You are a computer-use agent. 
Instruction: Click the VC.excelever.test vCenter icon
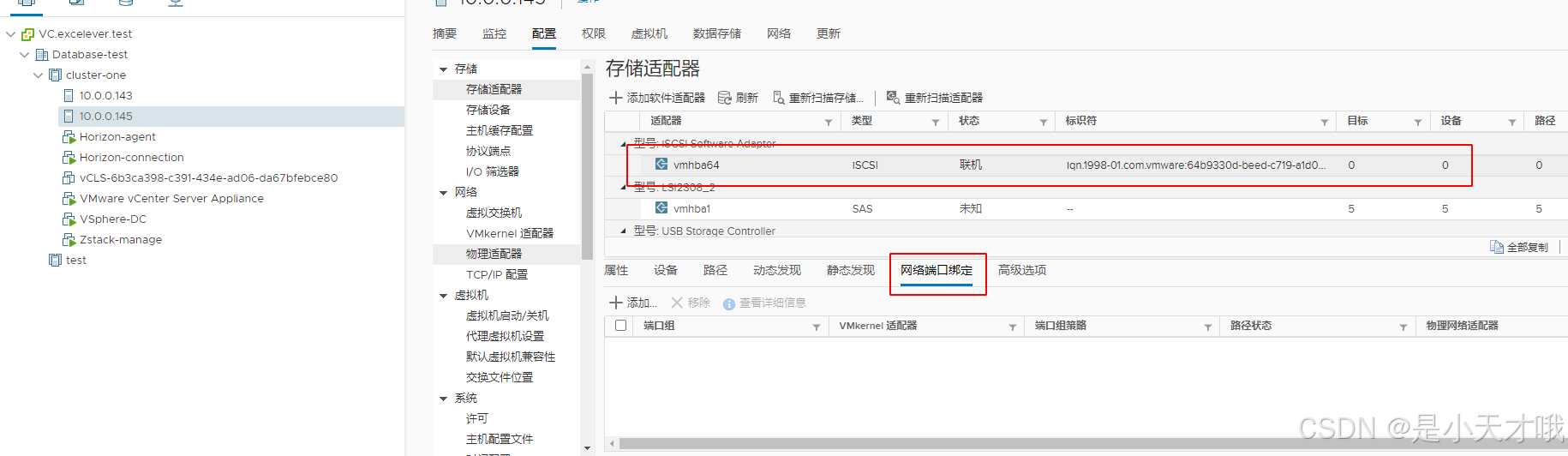tap(27, 34)
